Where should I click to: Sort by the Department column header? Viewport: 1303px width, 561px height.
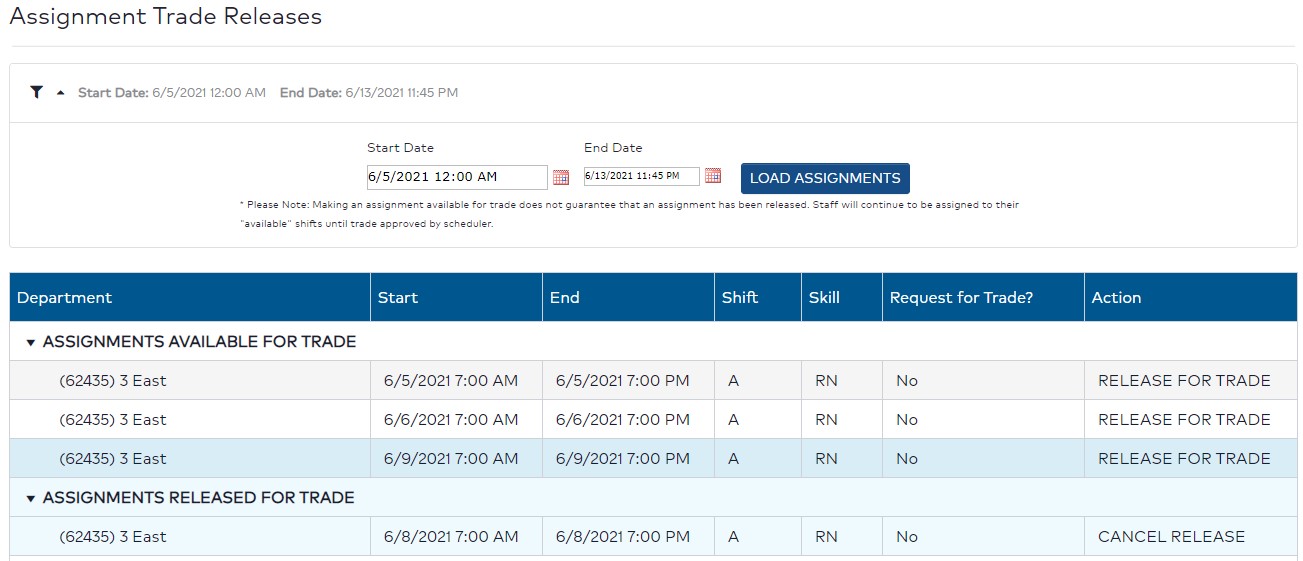tap(65, 298)
